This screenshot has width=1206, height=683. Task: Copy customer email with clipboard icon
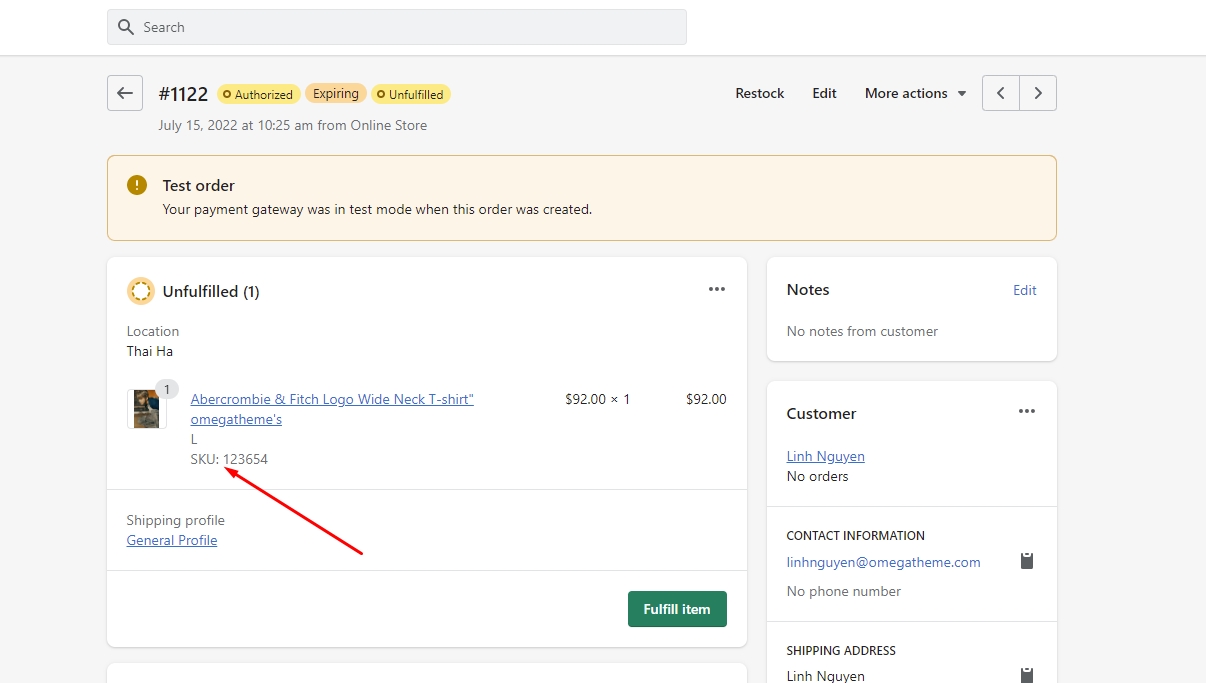[1026, 561]
